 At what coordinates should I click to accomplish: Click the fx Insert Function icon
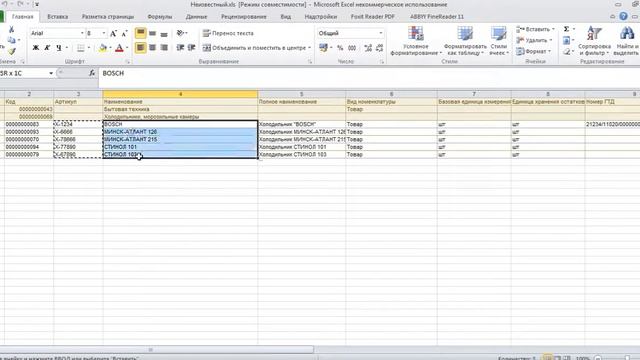[92, 73]
